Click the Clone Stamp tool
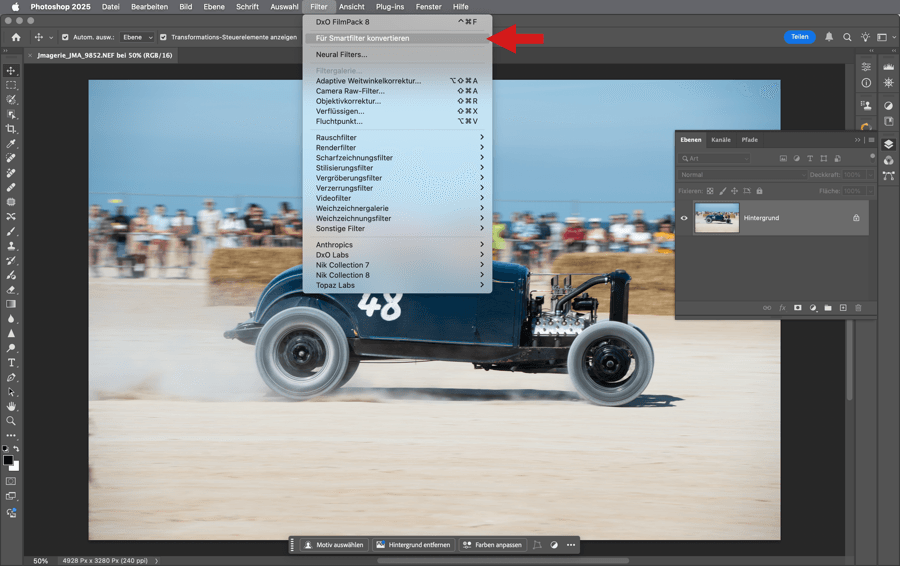This screenshot has height=566, width=900. pyautogui.click(x=11, y=245)
